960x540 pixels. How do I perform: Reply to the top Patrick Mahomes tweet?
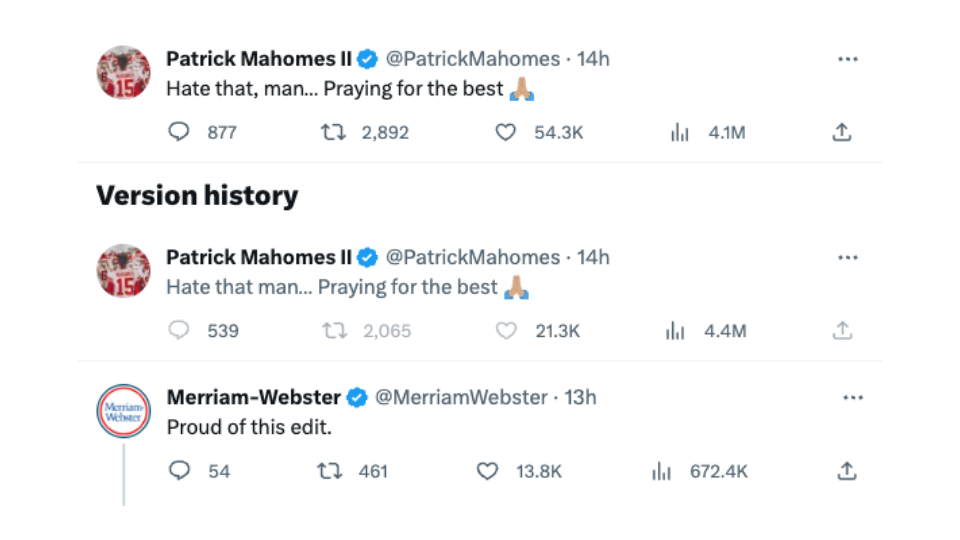click(179, 132)
